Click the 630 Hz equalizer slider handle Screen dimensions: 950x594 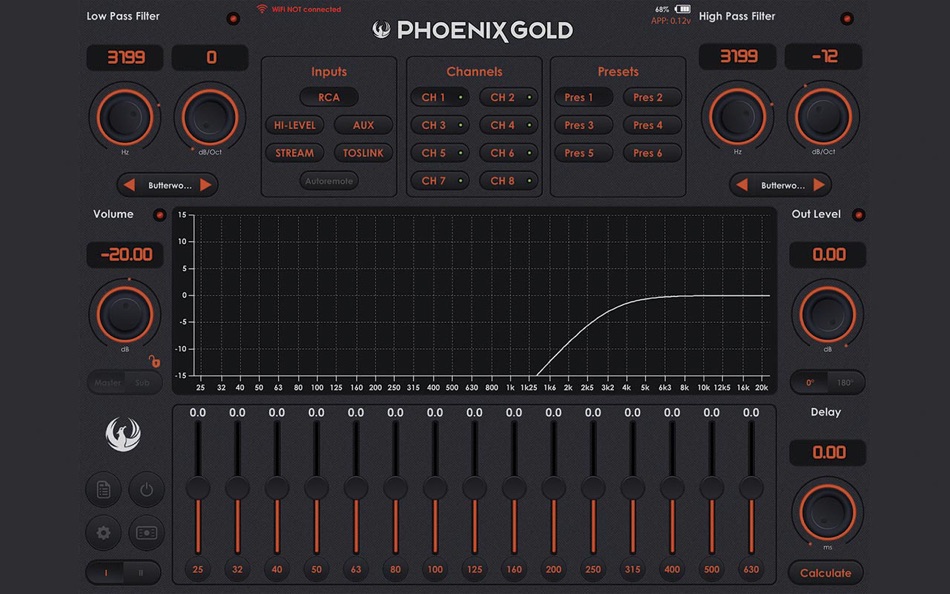tap(751, 488)
